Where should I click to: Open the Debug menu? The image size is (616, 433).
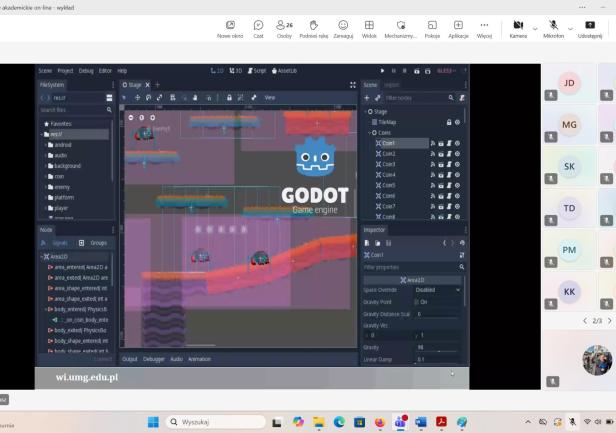(86, 71)
